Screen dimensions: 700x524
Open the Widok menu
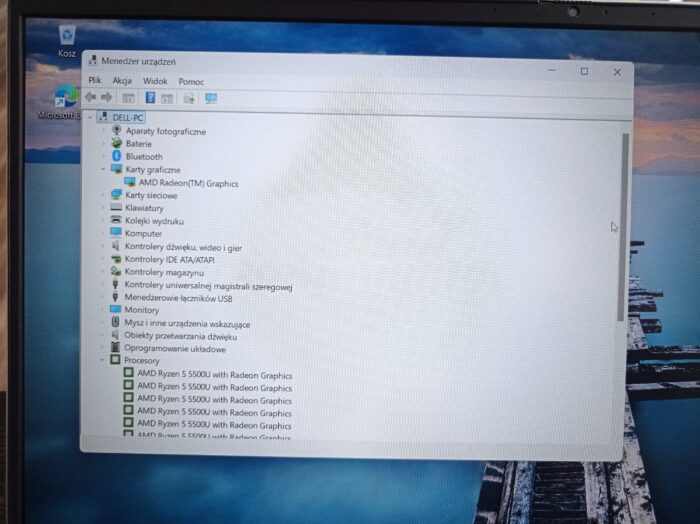point(155,81)
